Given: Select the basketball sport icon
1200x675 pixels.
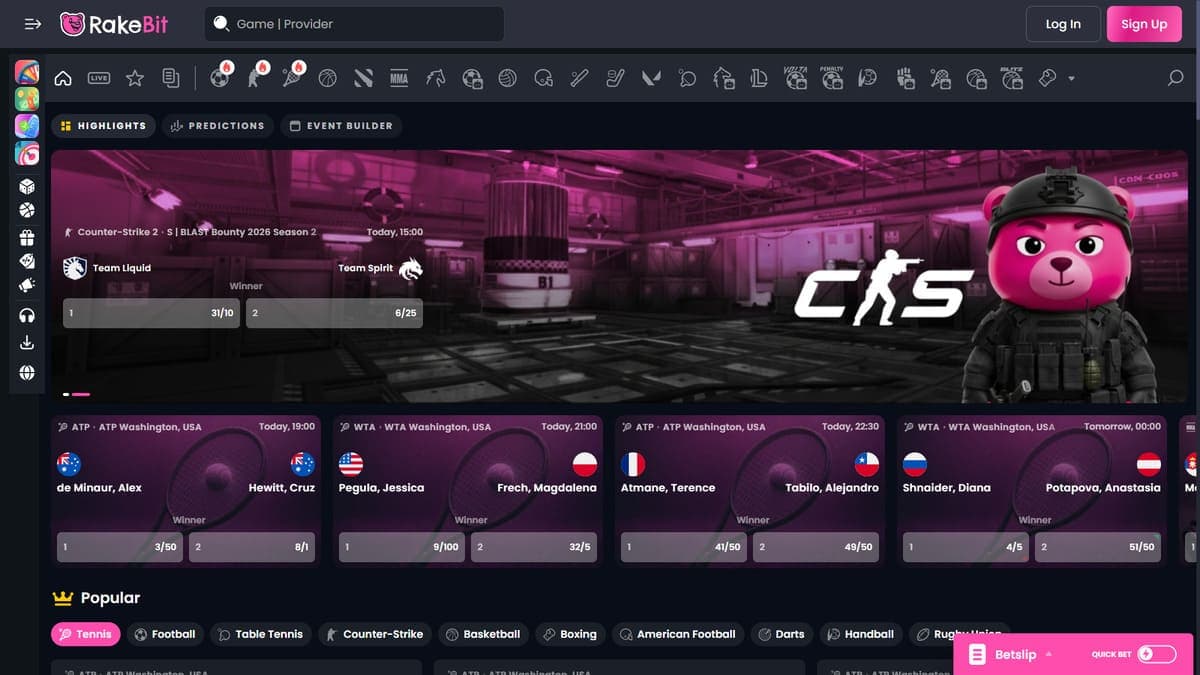Looking at the screenshot, I should point(327,78).
